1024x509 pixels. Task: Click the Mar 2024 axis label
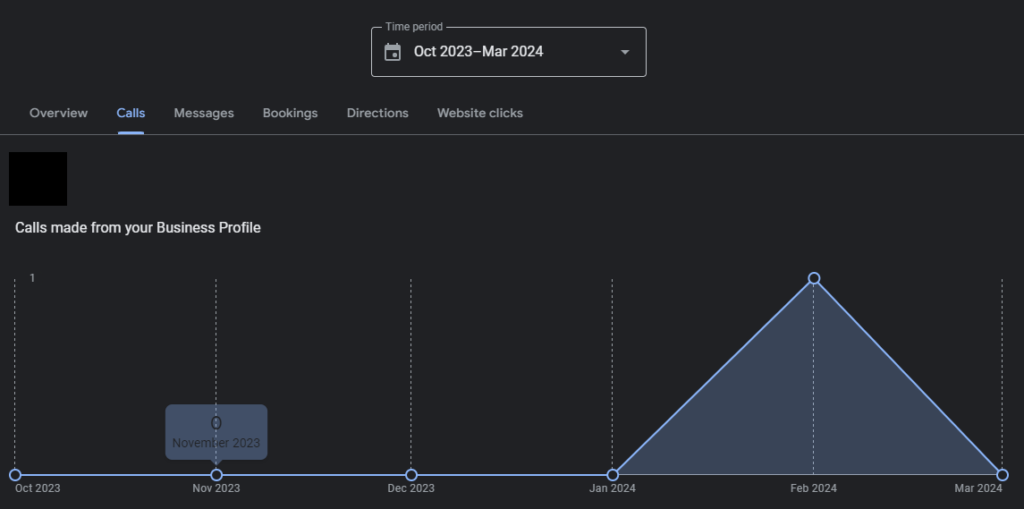pyautogui.click(x=978, y=489)
